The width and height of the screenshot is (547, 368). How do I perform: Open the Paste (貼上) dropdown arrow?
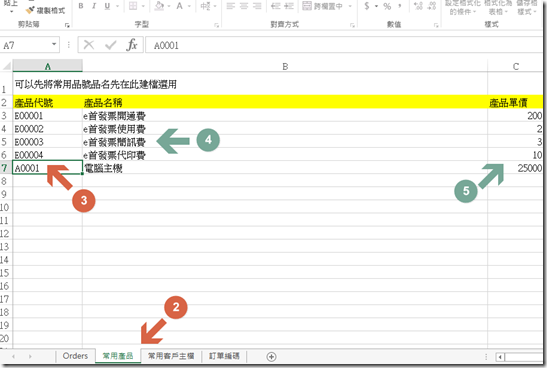pyautogui.click(x=11, y=11)
